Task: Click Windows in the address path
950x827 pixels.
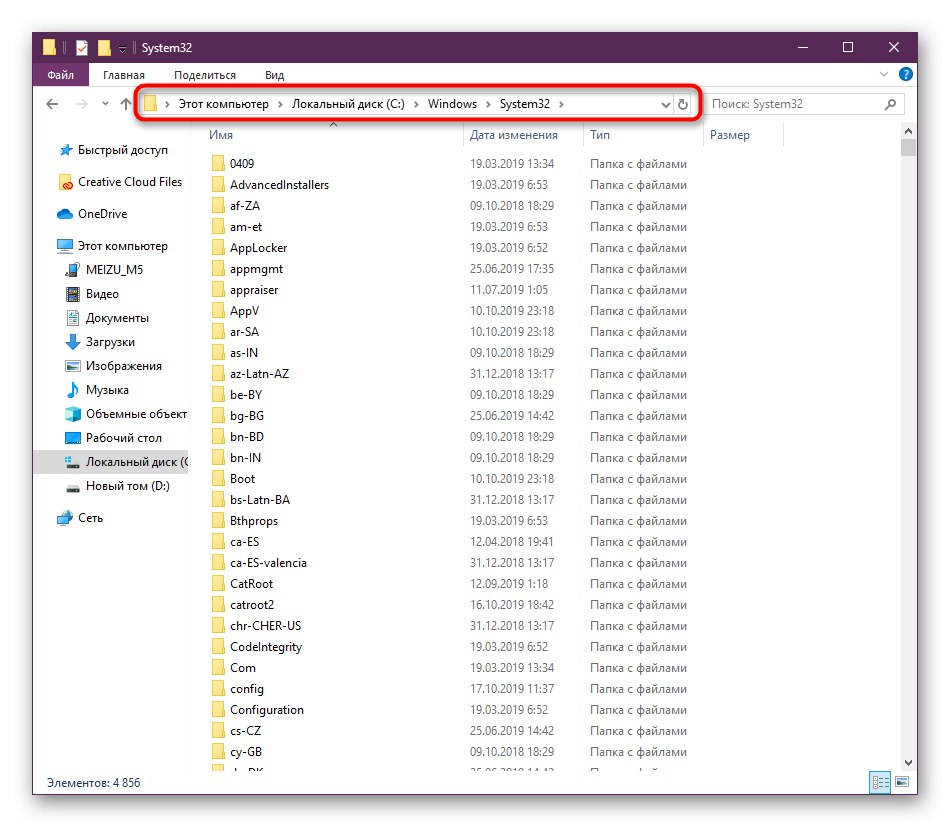Action: click(453, 104)
